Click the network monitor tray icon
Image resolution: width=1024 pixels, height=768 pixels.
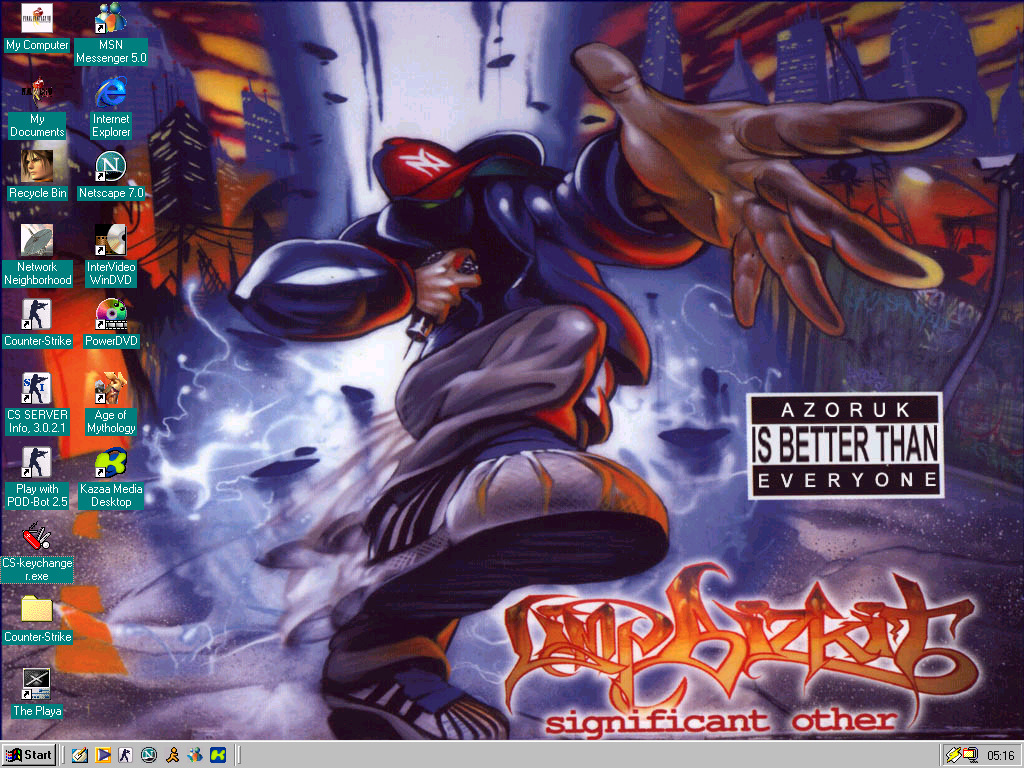coord(970,756)
